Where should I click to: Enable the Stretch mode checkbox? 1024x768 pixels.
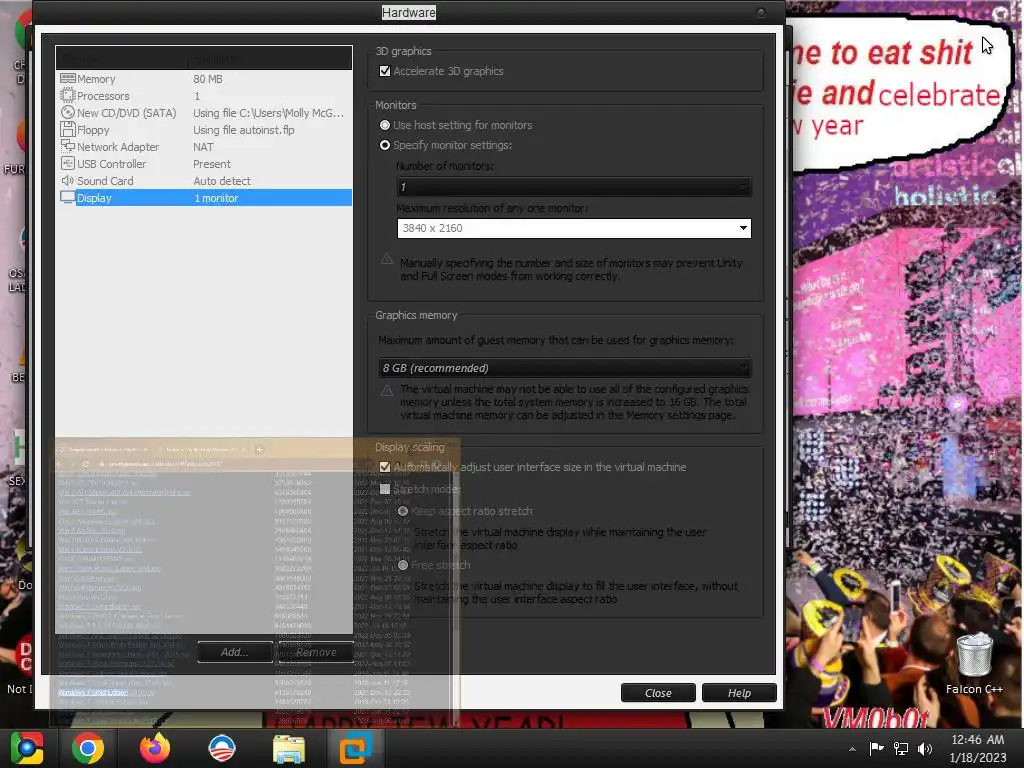tap(385, 488)
